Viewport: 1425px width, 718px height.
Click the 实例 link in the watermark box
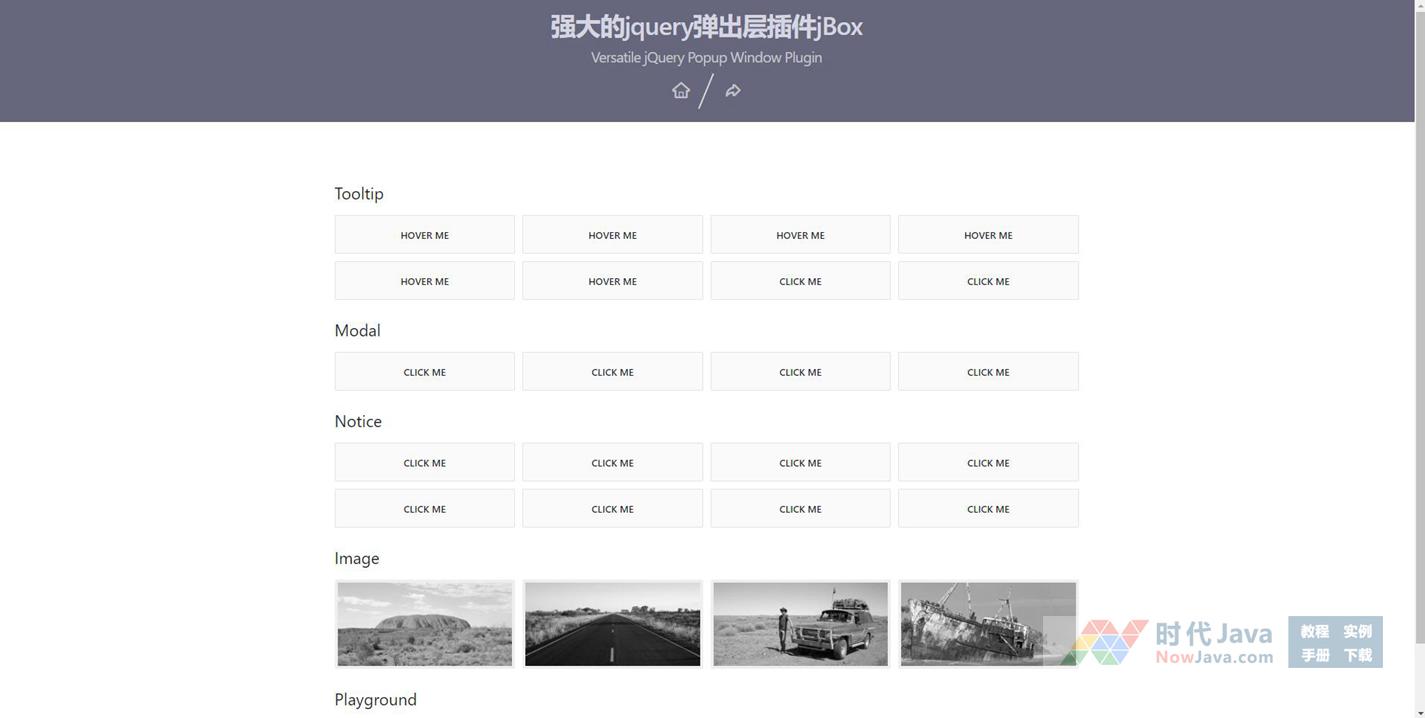(x=1357, y=632)
